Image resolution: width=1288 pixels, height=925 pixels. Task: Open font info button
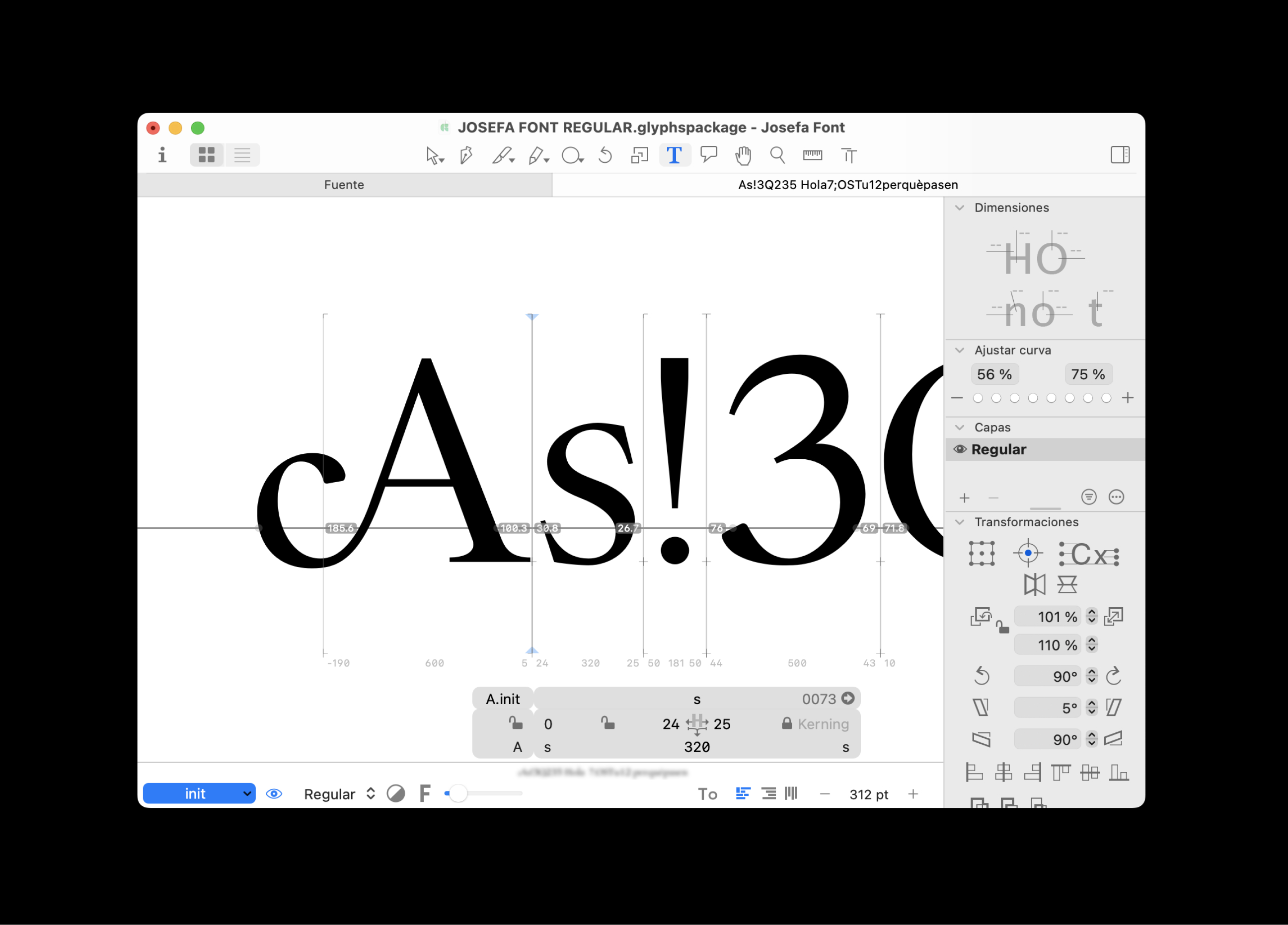point(162,155)
